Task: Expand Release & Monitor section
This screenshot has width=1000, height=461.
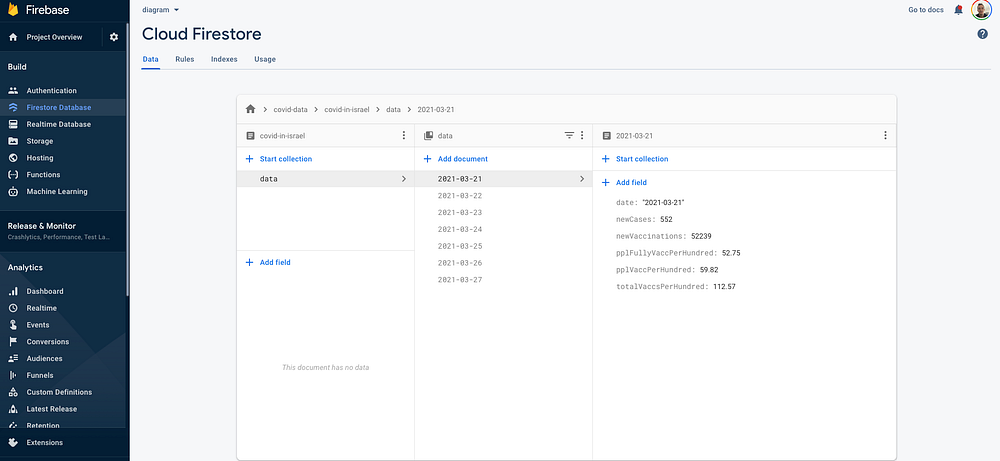Action: tap(64, 231)
